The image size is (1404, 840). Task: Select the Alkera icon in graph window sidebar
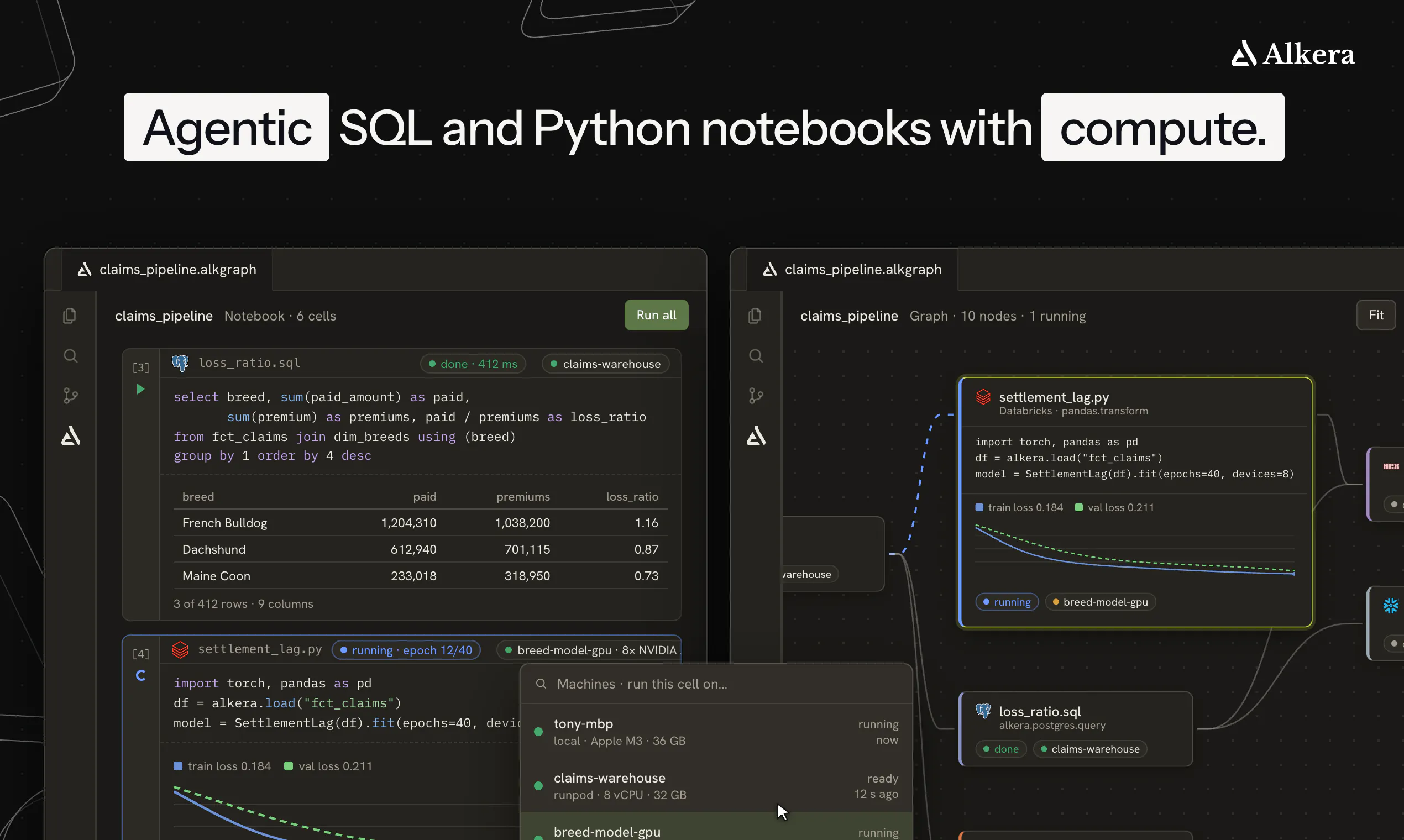point(756,436)
